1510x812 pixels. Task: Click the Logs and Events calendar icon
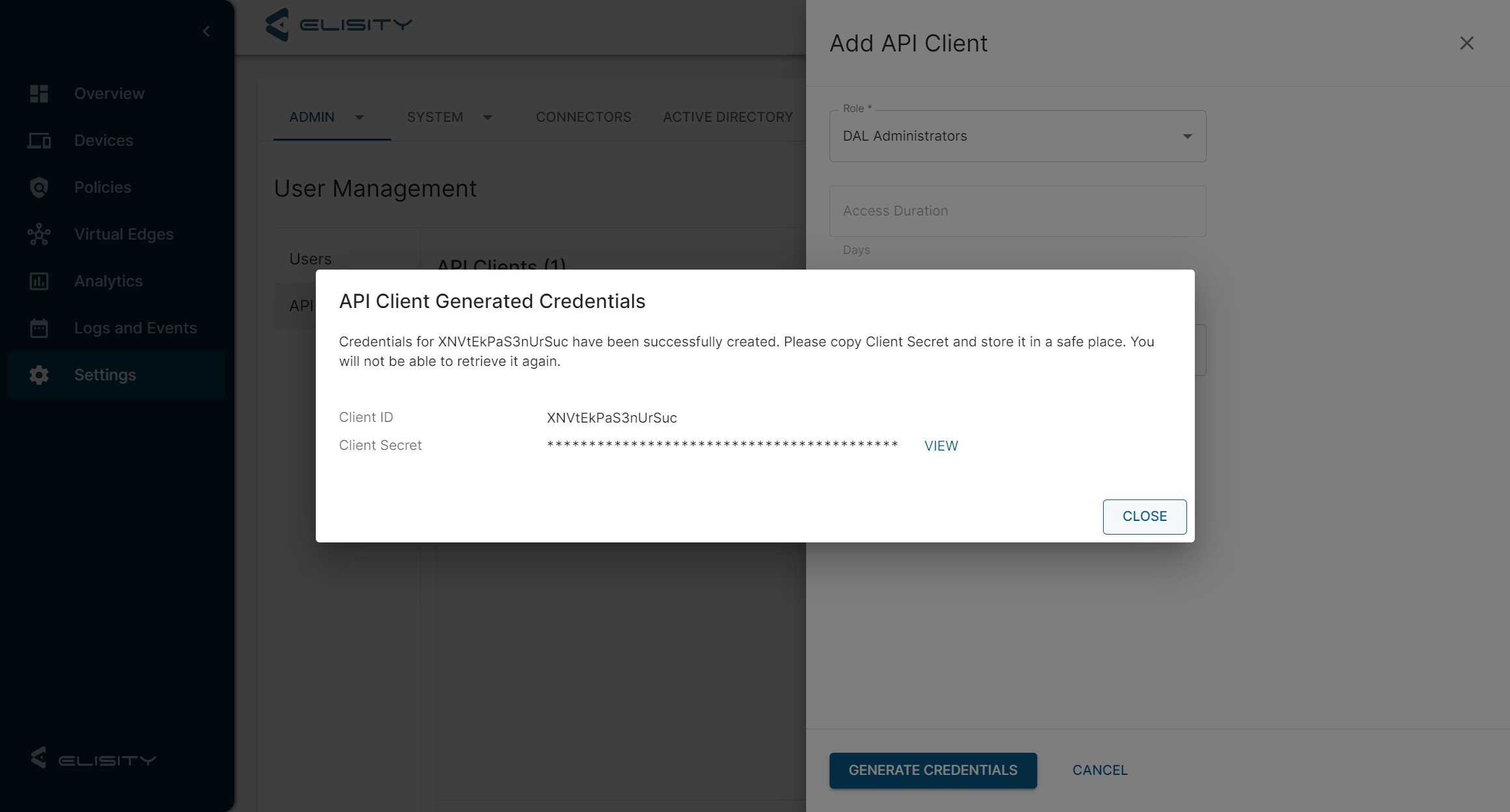[39, 328]
